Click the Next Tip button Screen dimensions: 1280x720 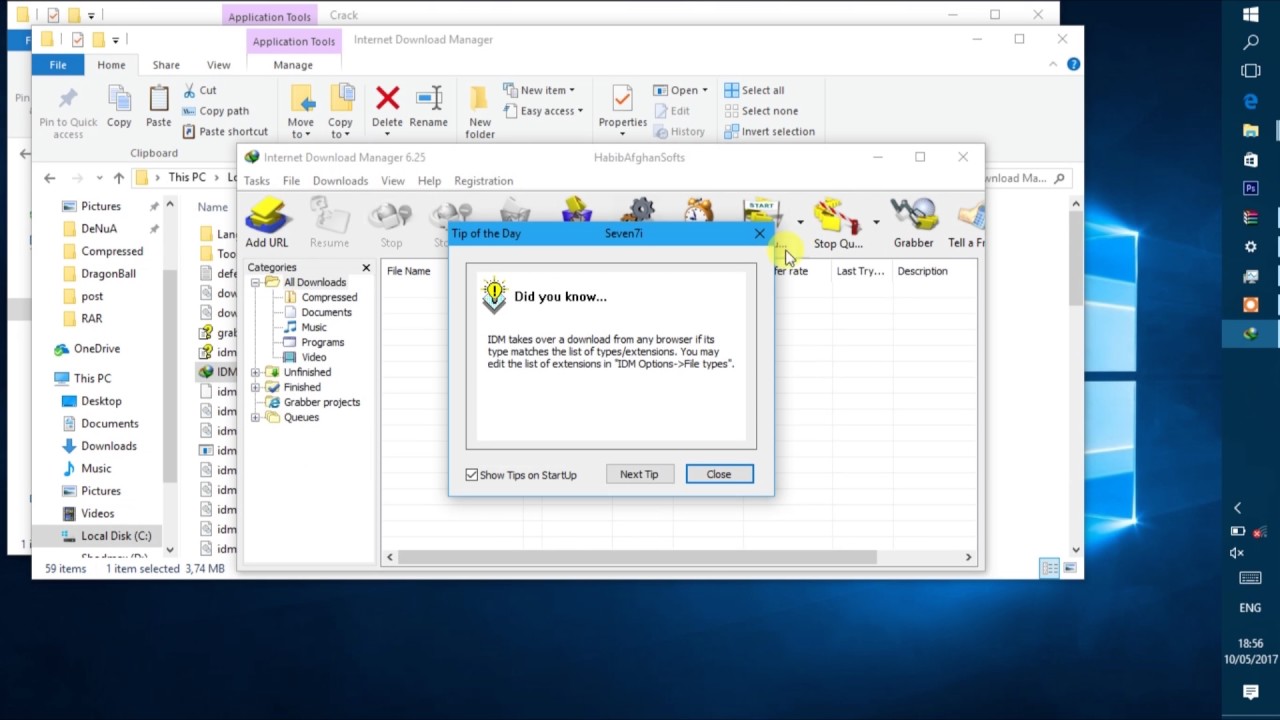pos(639,474)
